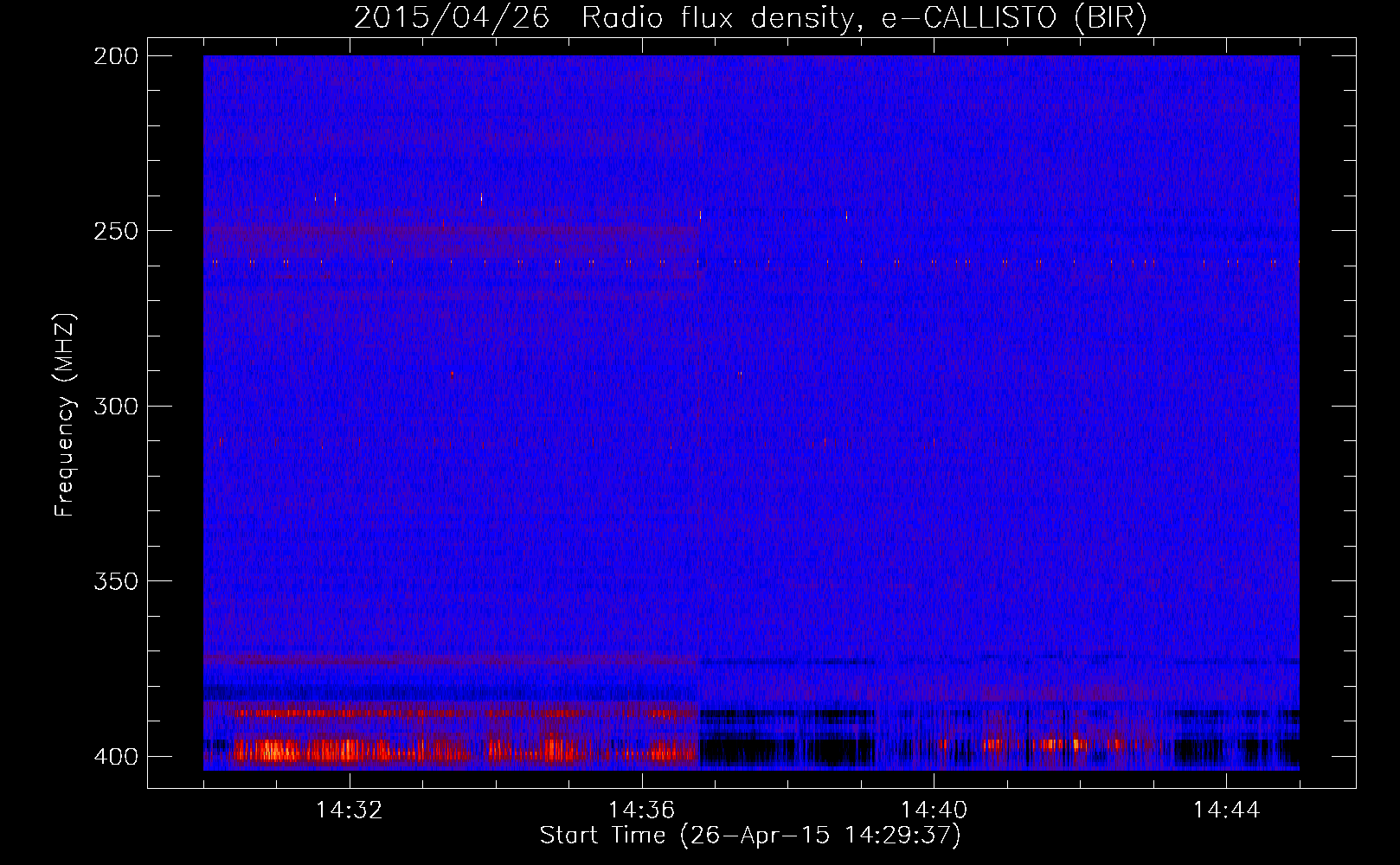Click the "Frequency (MHZ)" axis label
The height and width of the screenshot is (865, 1400).
65,414
